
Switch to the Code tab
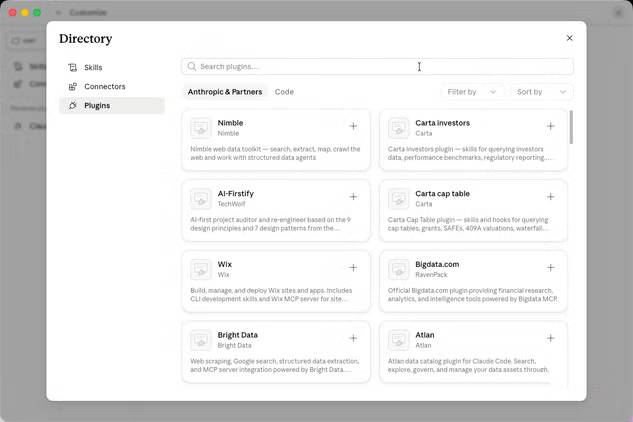coord(284,92)
